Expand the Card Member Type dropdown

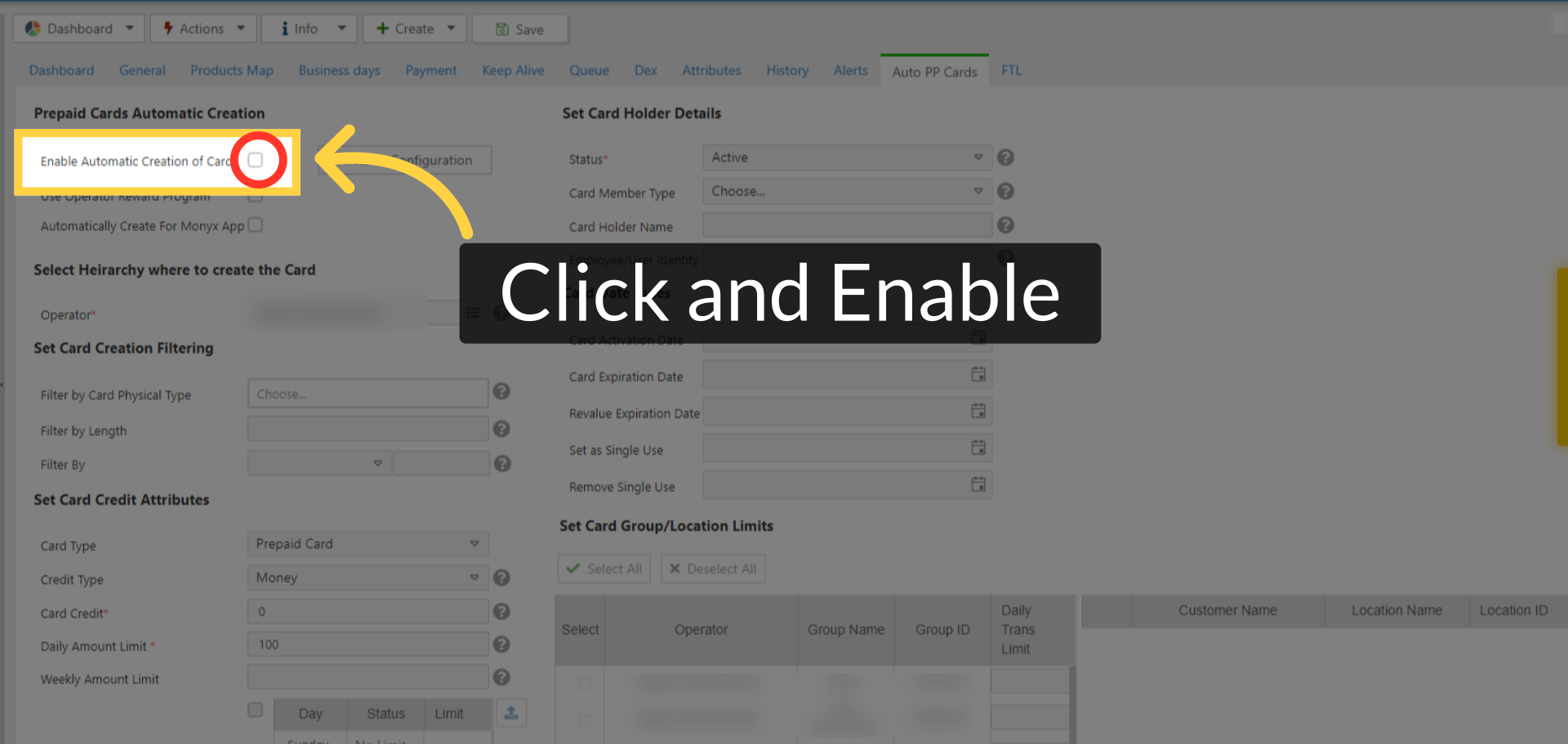pyautogui.click(x=847, y=191)
